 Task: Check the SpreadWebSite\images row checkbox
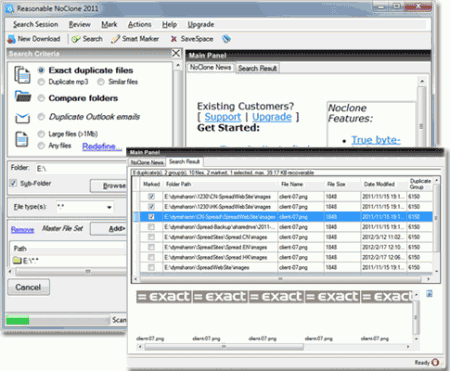[x=151, y=267]
